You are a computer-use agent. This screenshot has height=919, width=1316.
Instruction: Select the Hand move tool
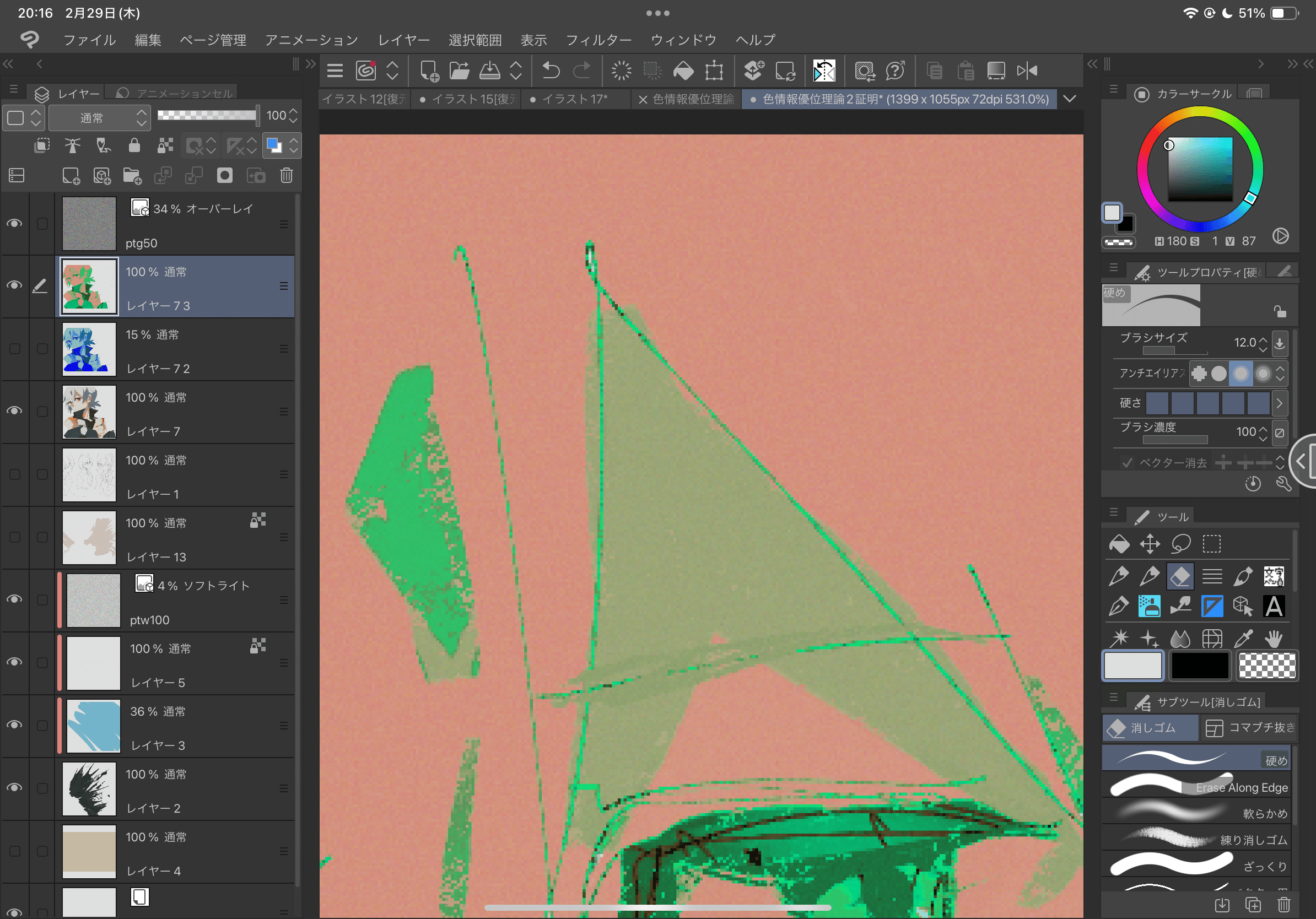click(x=1273, y=637)
